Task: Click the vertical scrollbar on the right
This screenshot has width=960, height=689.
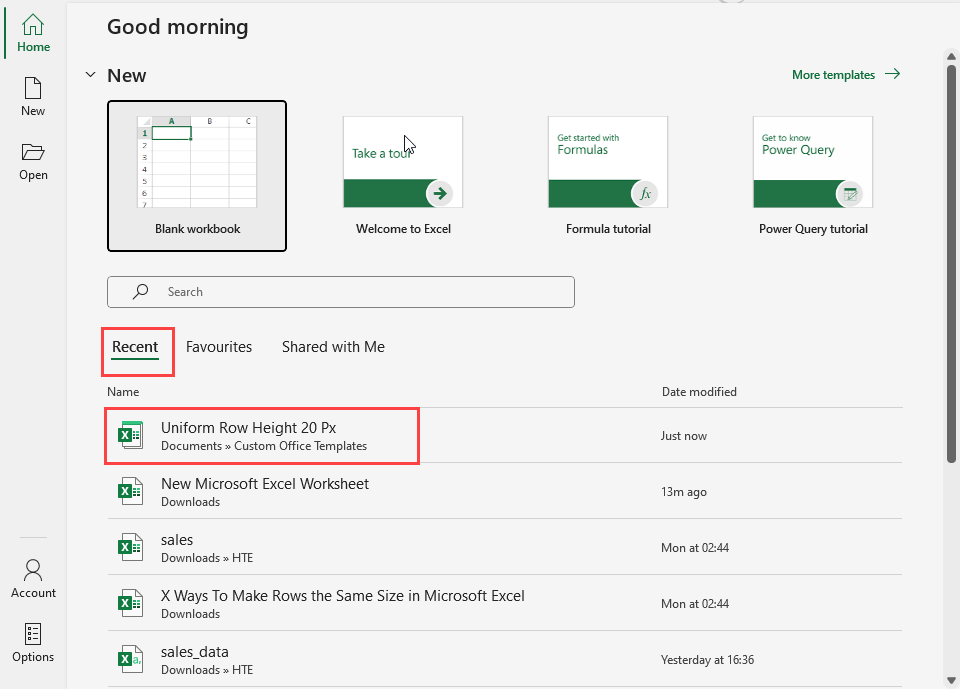Action: point(951,260)
